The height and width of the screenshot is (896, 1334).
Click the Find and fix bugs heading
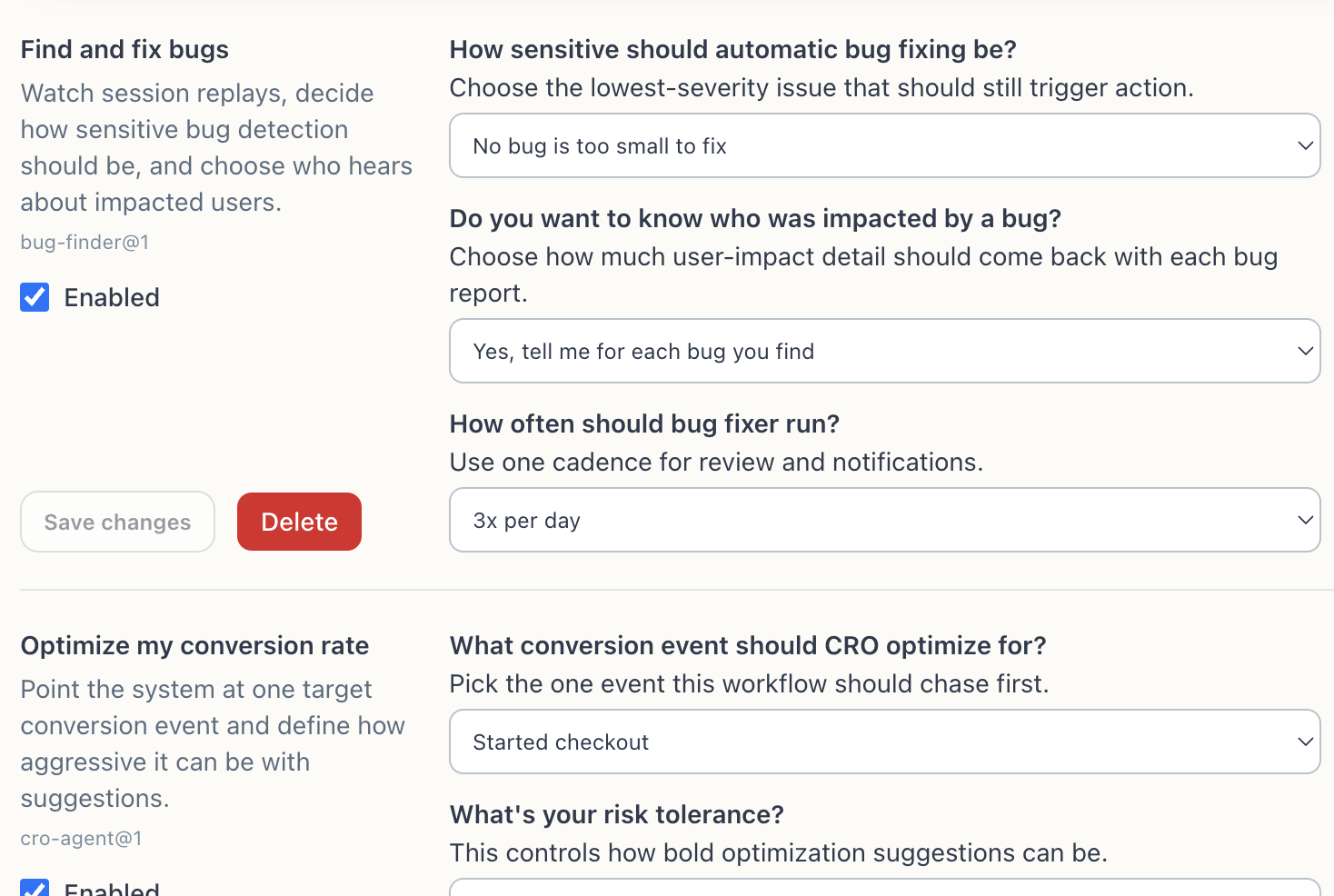click(124, 50)
